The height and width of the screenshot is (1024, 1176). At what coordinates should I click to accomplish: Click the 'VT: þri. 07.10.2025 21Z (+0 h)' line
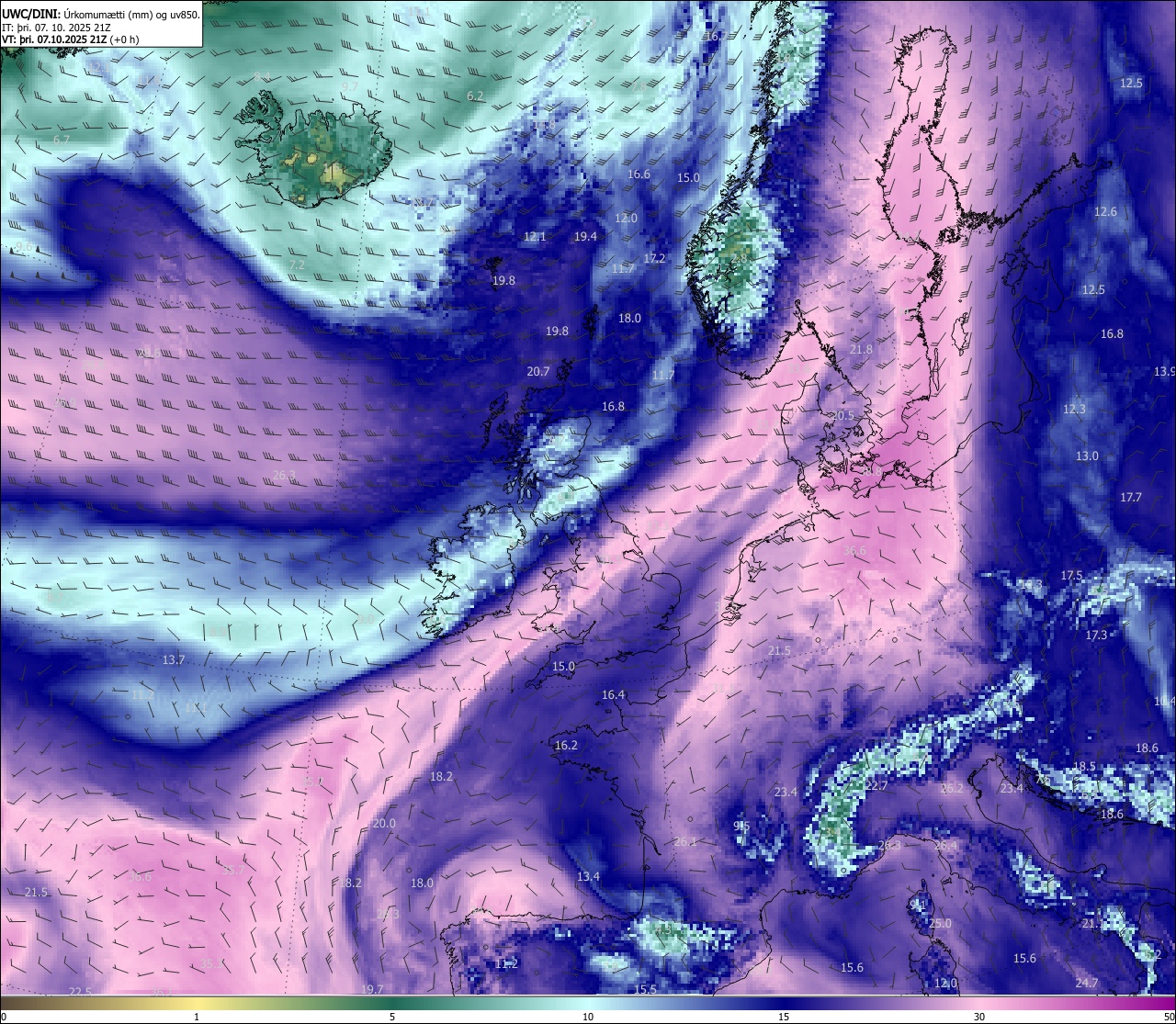(71, 39)
